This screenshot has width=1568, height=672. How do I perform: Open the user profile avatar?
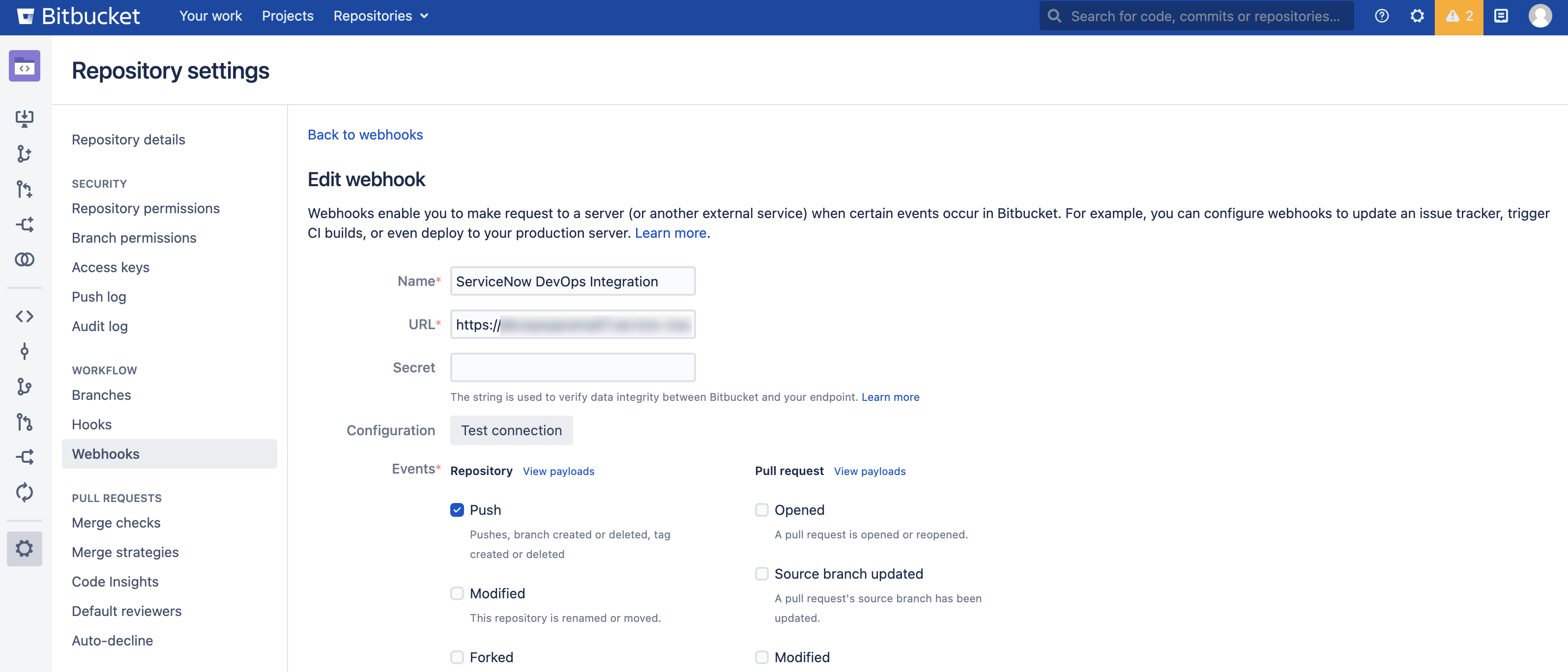[1540, 16]
